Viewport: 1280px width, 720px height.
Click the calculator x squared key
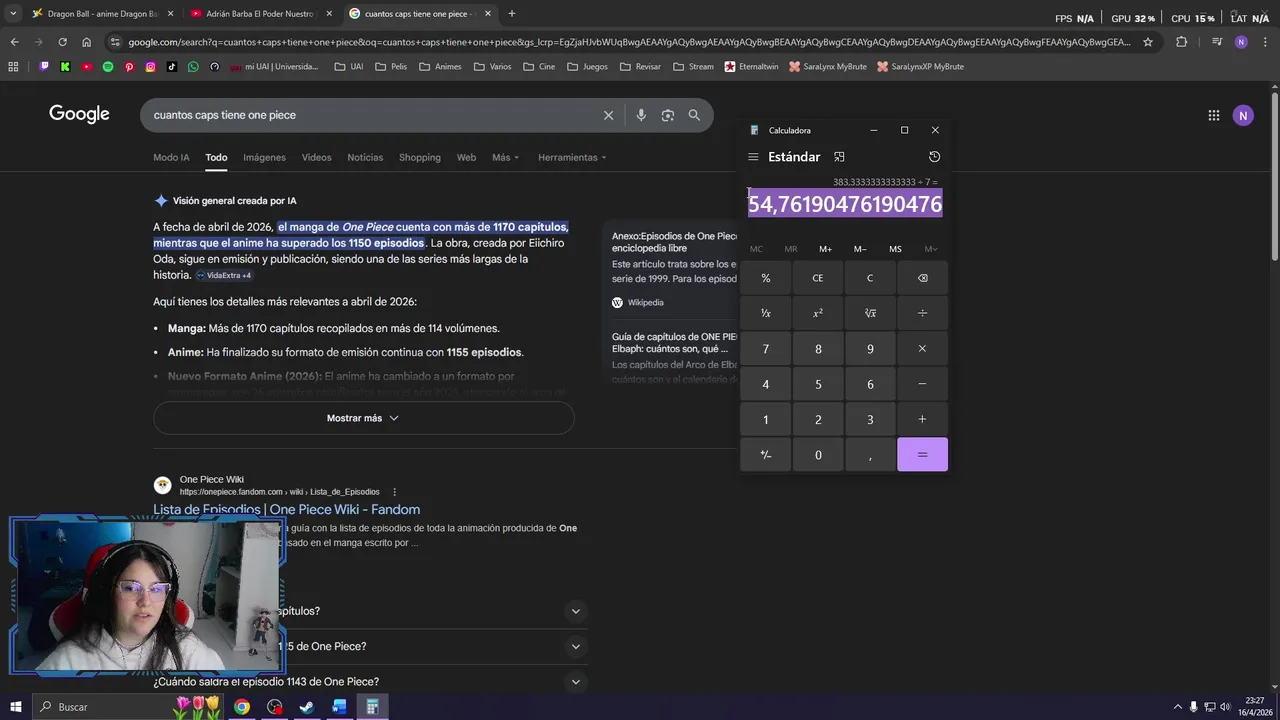pyautogui.click(x=818, y=313)
